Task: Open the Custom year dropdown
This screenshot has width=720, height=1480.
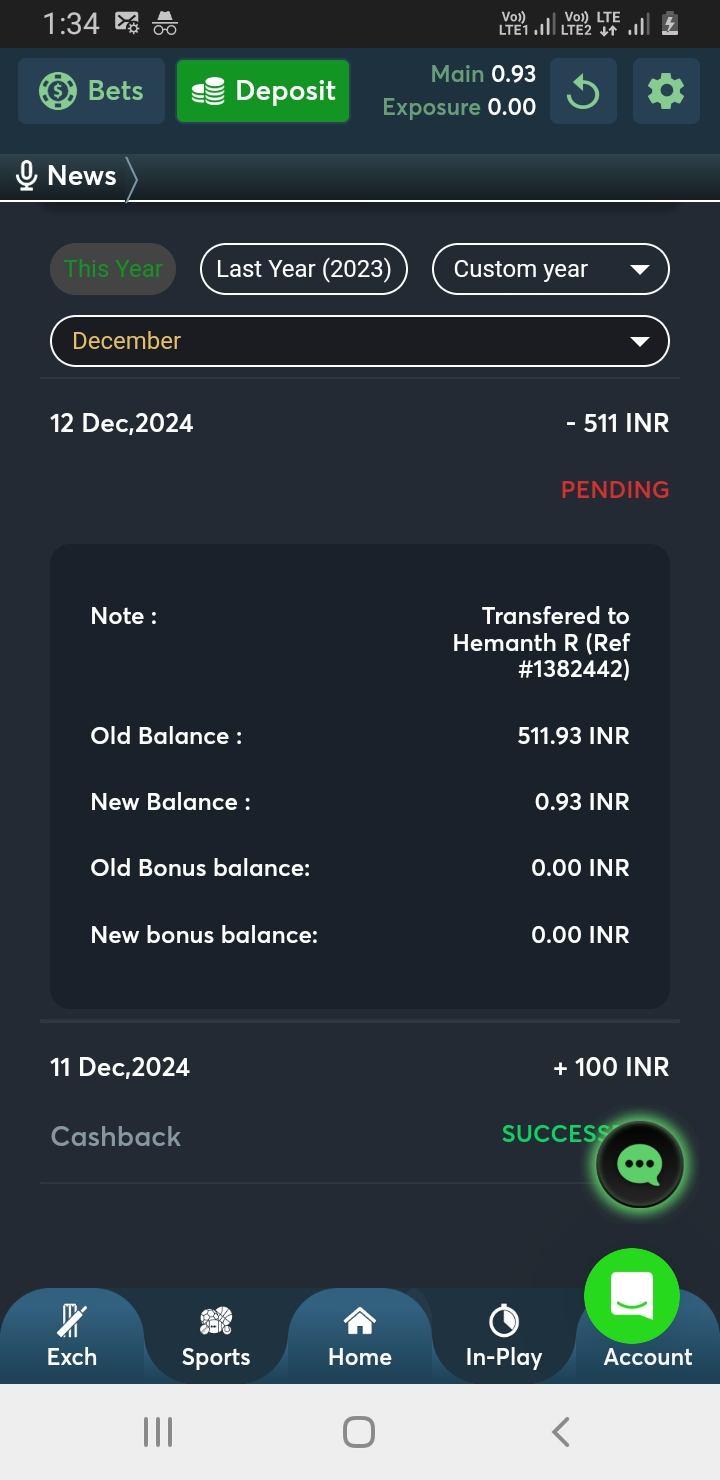Action: pyautogui.click(x=550, y=269)
